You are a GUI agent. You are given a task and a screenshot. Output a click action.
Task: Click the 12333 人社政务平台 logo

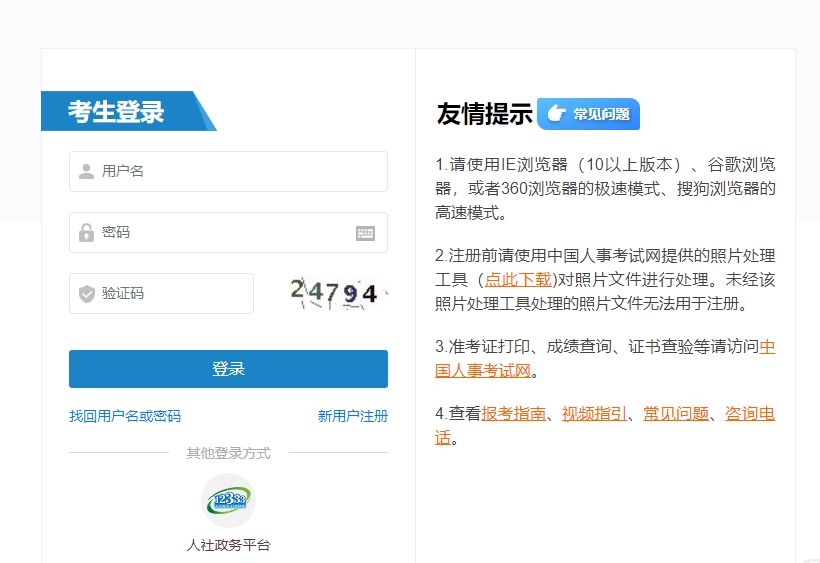[x=228, y=500]
